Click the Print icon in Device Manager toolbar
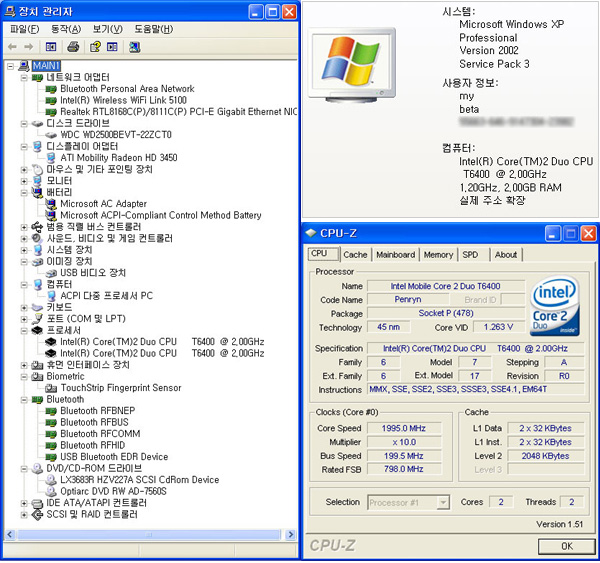Screen dimensions: 600x563 pos(73,47)
